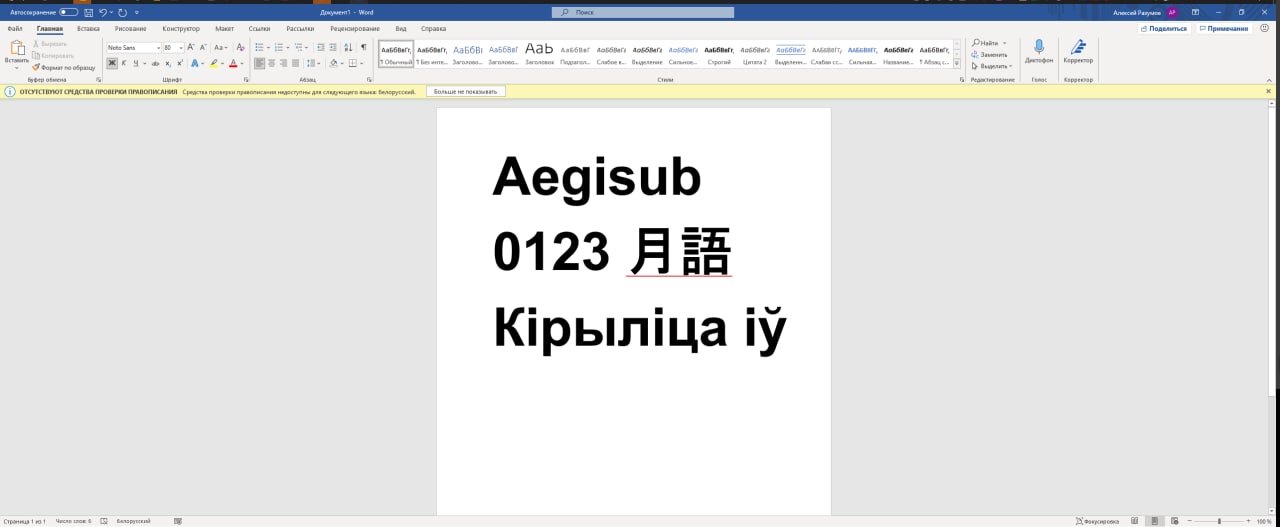Image resolution: width=1280 pixels, height=527 pixels.
Task: Open the Вид tab
Action: [x=401, y=29]
